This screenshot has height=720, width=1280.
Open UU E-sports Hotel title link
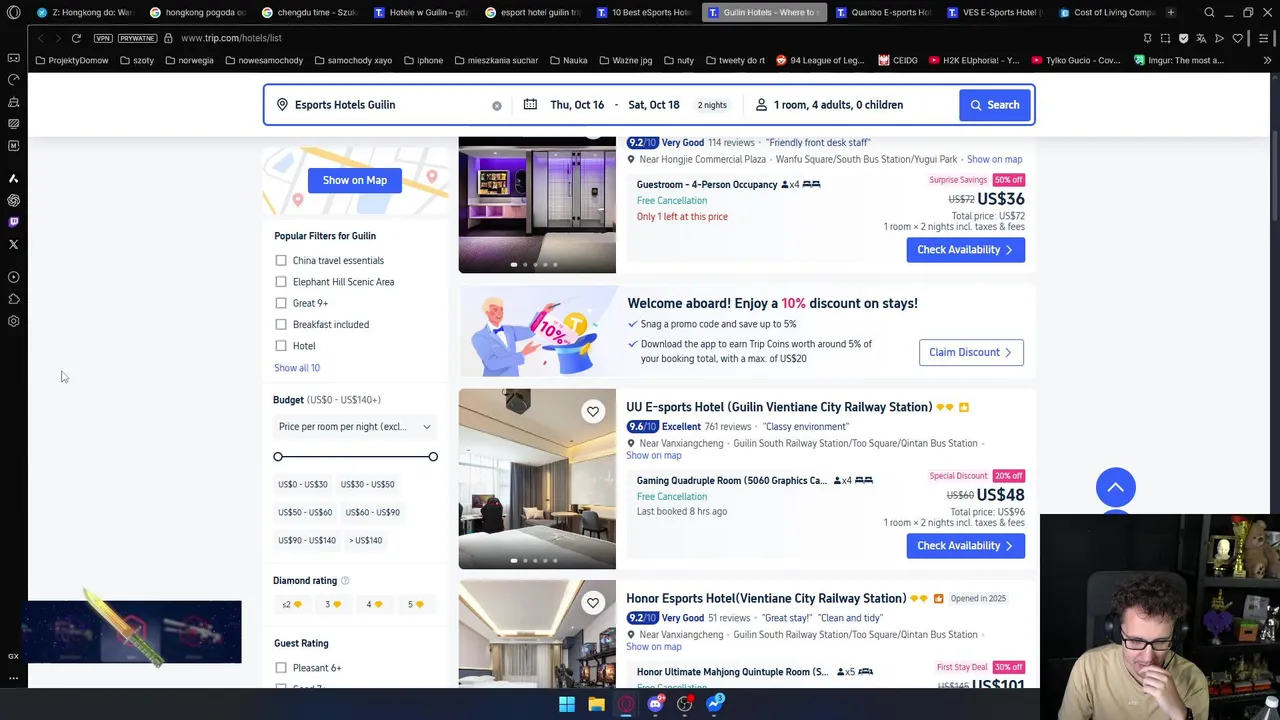click(779, 407)
